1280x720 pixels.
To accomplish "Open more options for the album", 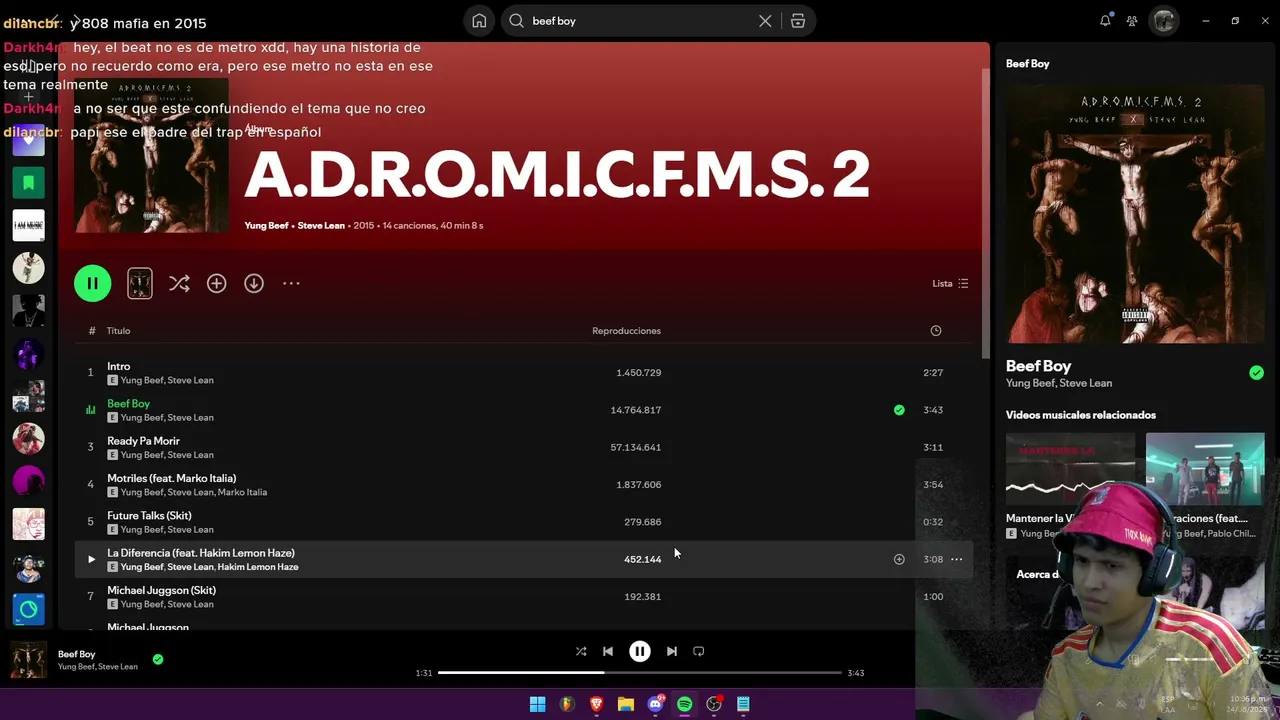I will tap(291, 283).
